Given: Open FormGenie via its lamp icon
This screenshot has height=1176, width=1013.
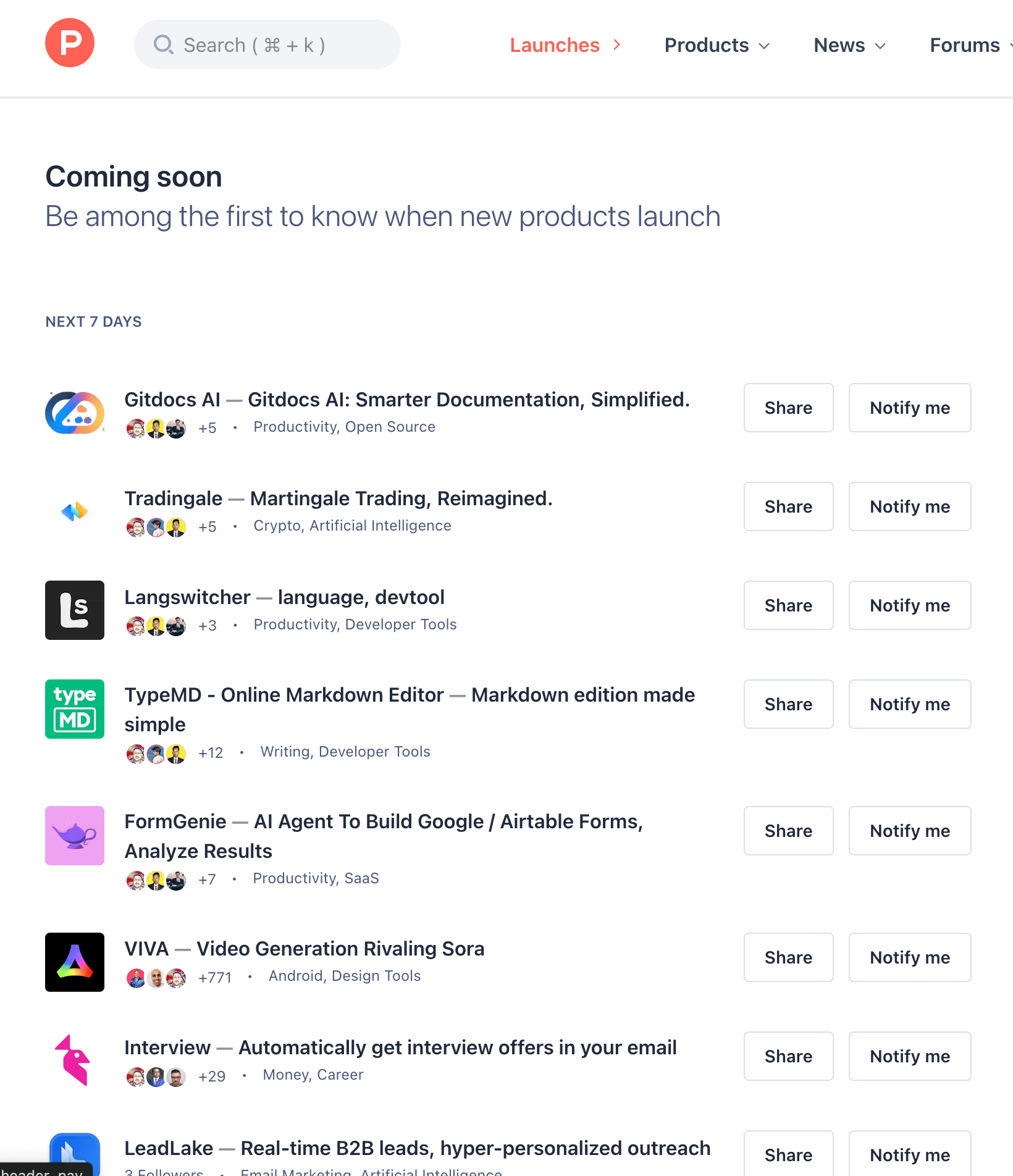Looking at the screenshot, I should point(74,835).
